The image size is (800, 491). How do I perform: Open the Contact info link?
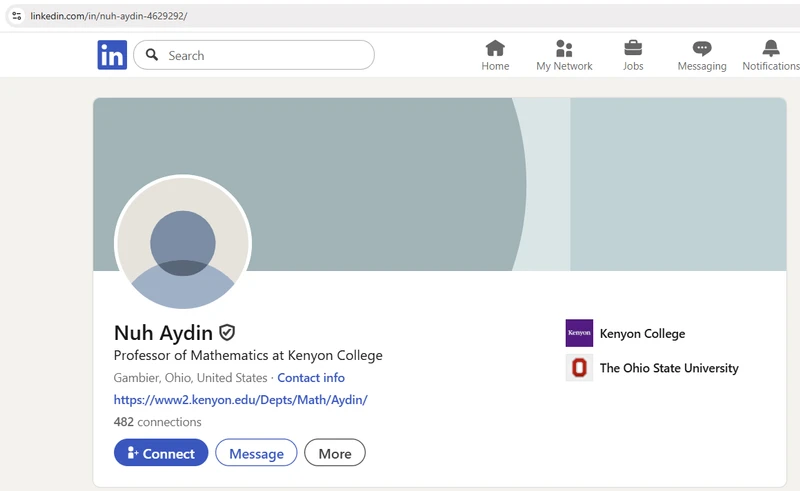[311, 378]
